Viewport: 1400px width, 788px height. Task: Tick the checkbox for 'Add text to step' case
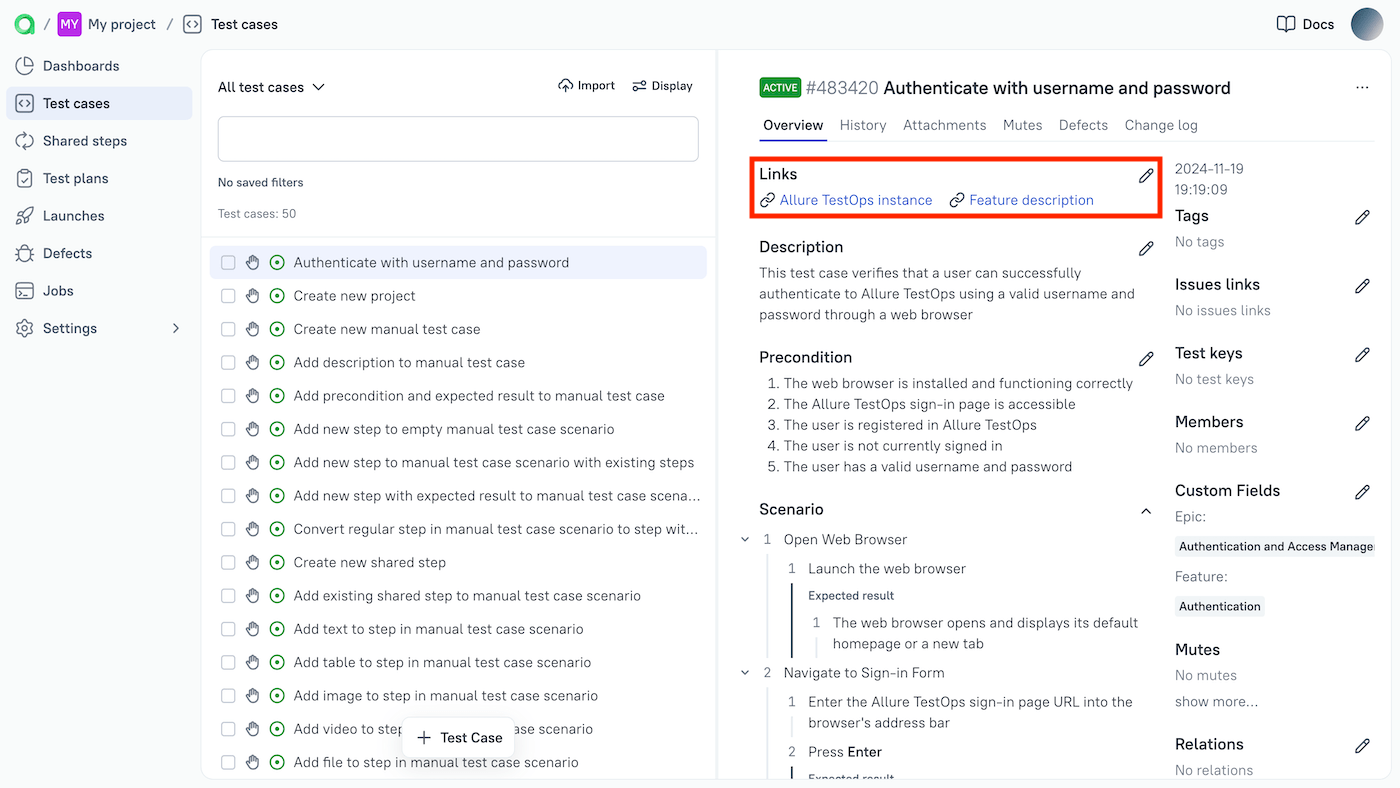226,628
